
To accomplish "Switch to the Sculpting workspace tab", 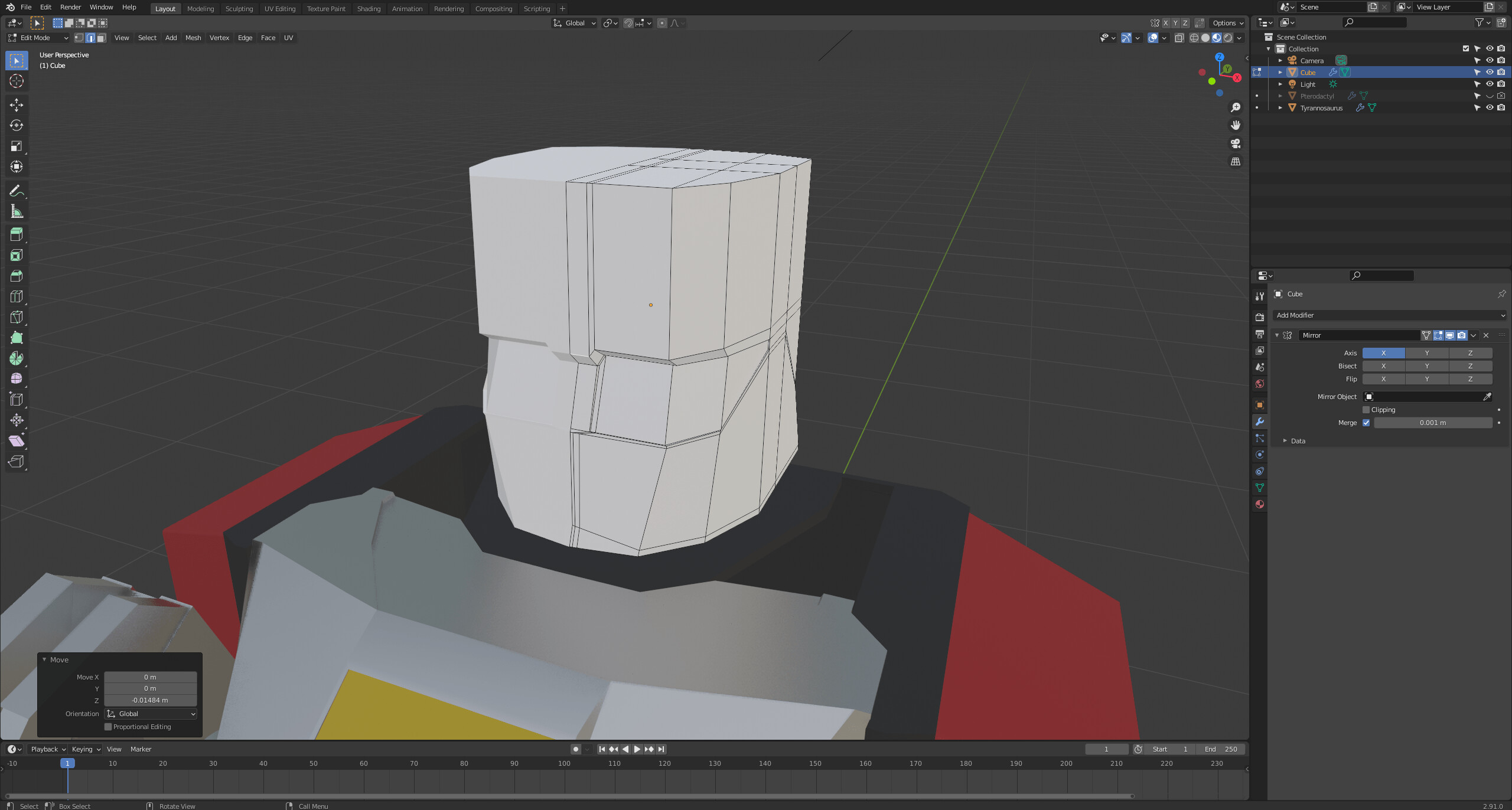I will (239, 8).
